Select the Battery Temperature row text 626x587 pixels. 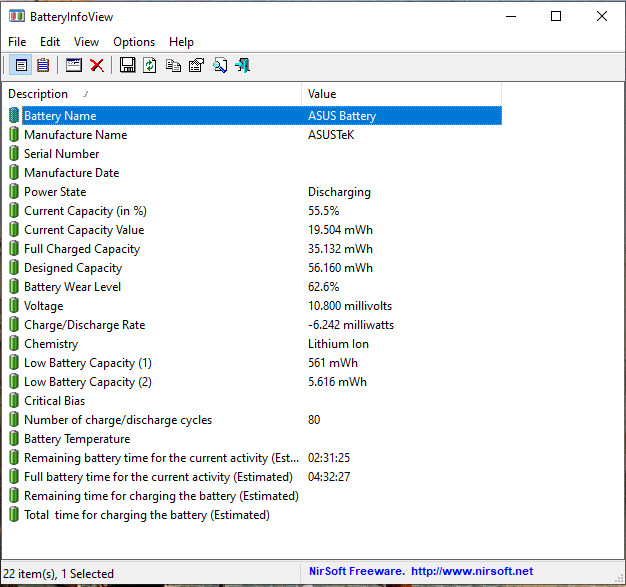pos(77,439)
